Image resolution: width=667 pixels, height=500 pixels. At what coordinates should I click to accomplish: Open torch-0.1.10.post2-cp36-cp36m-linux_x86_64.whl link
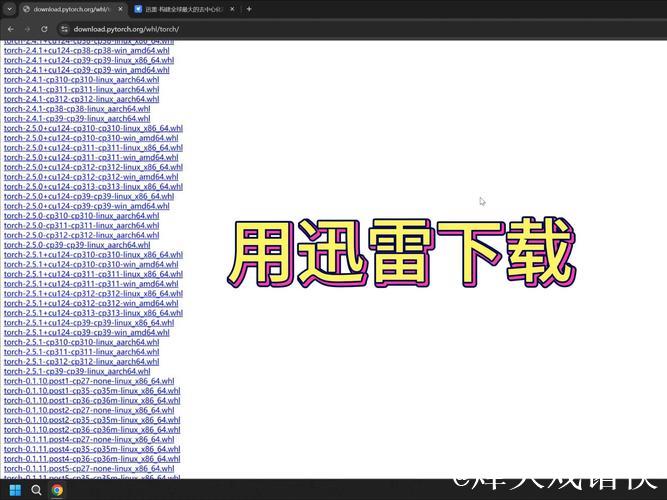(x=92, y=430)
